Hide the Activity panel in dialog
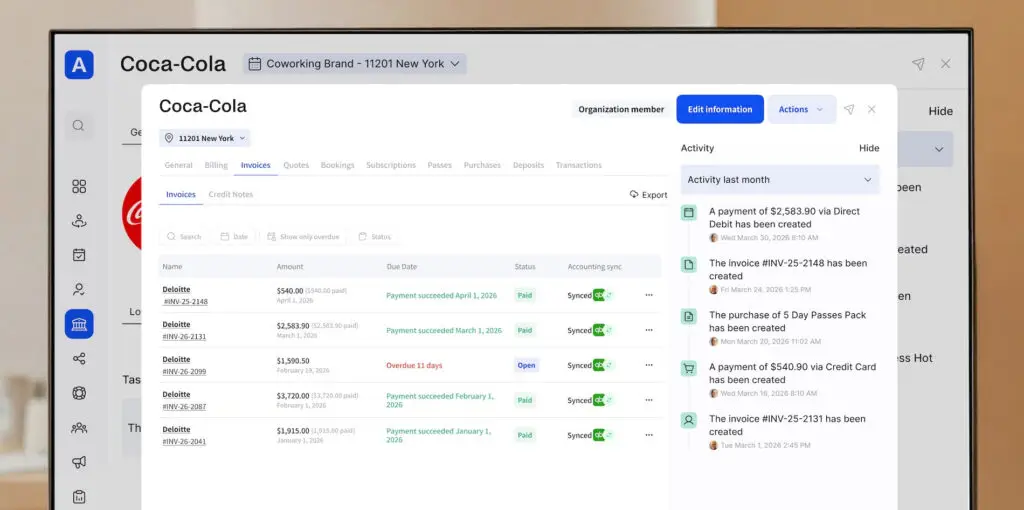Screen dimensions: 1024x510 (869, 148)
